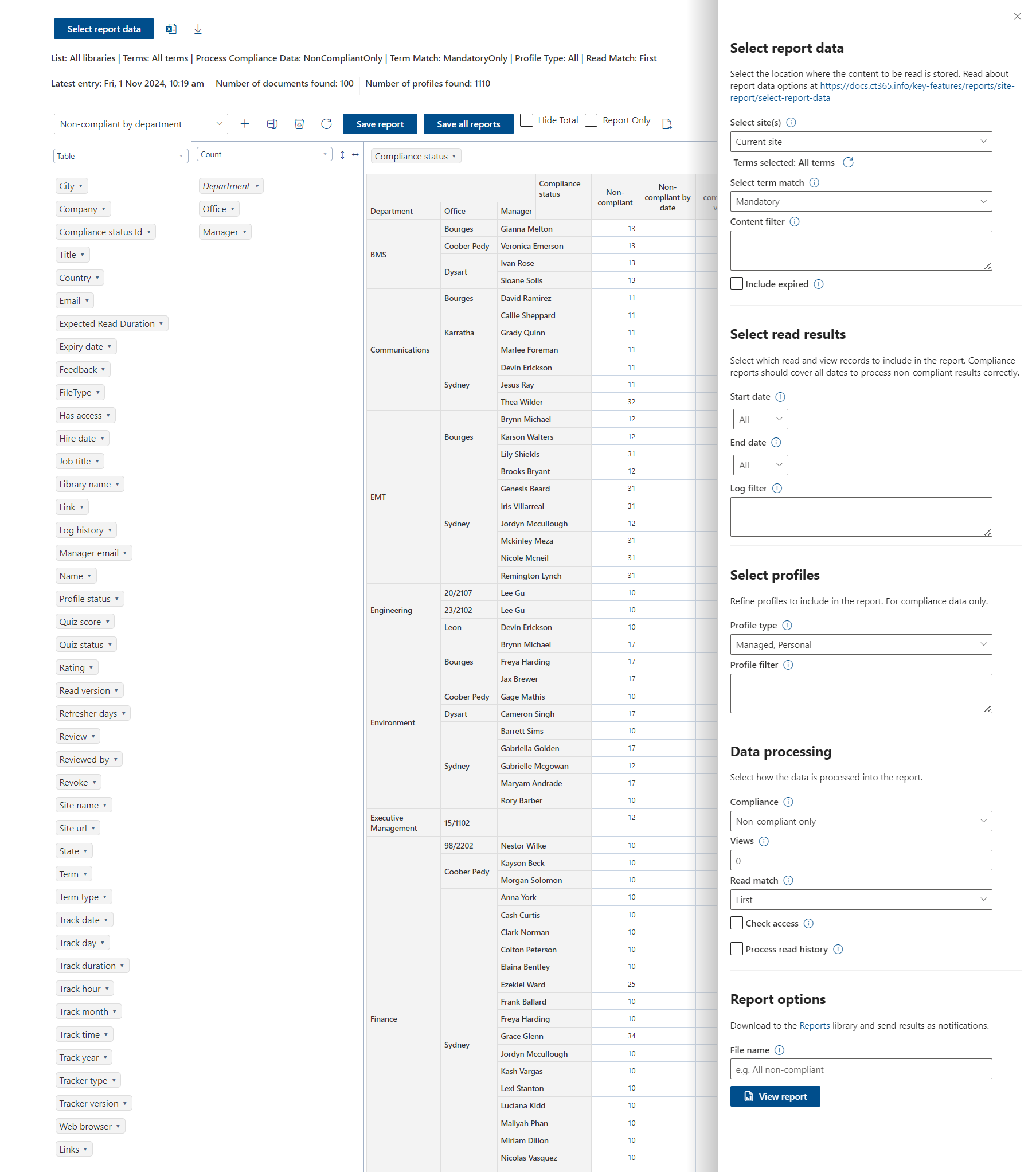Click the Excel export icon
1036x1172 pixels.
(x=171, y=29)
